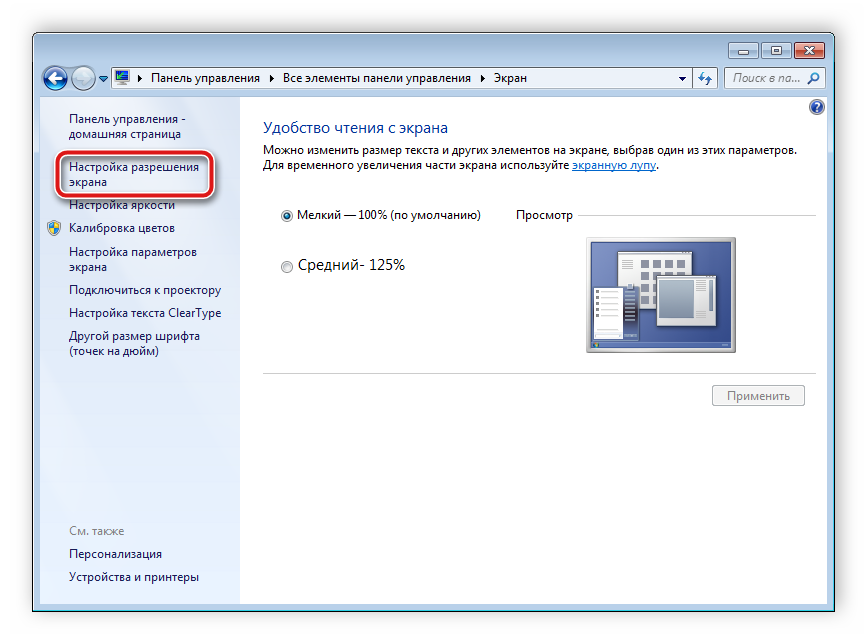Click the Все элементы панели управления breadcrumb
867x644 pixels.
376,78
